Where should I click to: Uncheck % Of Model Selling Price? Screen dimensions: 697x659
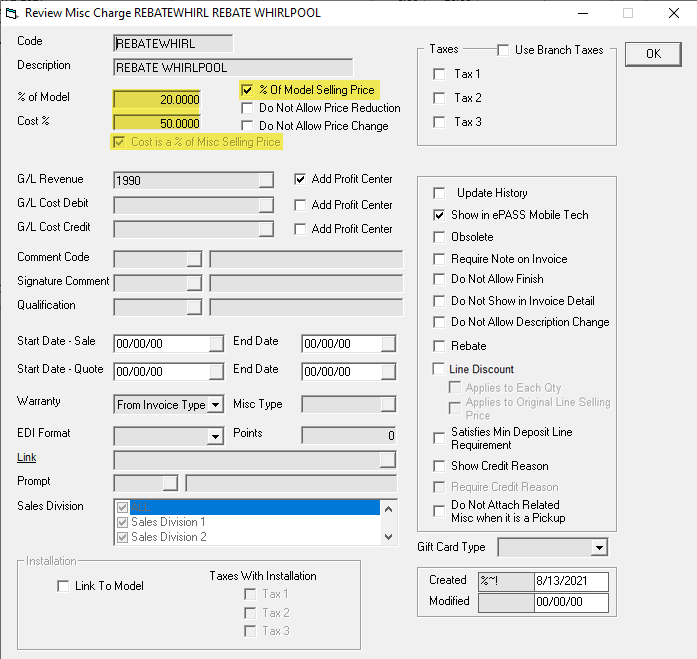(248, 90)
